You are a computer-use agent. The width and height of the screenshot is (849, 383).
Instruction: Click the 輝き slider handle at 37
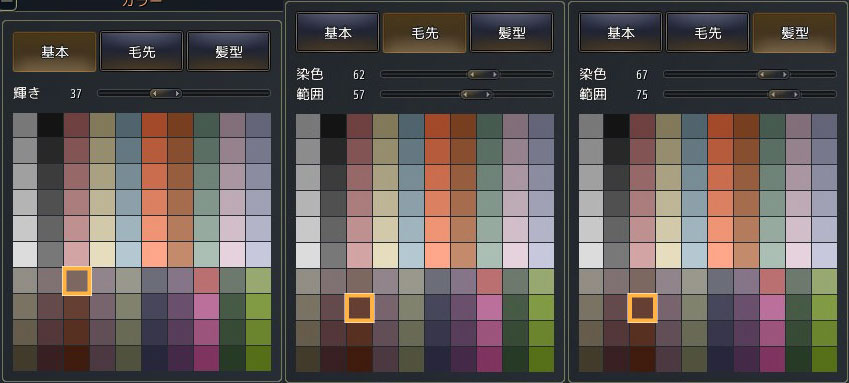pos(166,94)
